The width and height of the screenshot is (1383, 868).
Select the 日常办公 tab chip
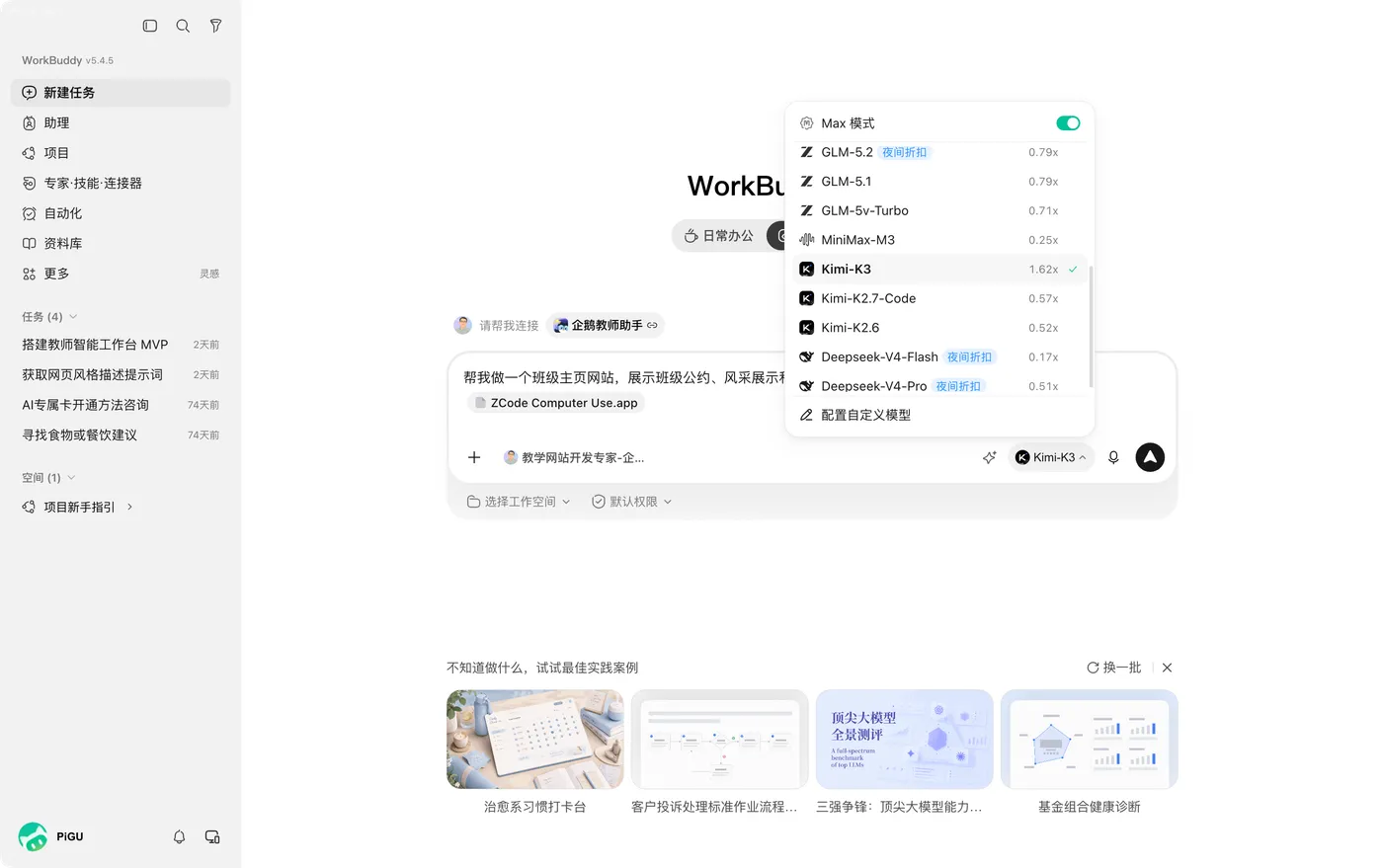[719, 236]
